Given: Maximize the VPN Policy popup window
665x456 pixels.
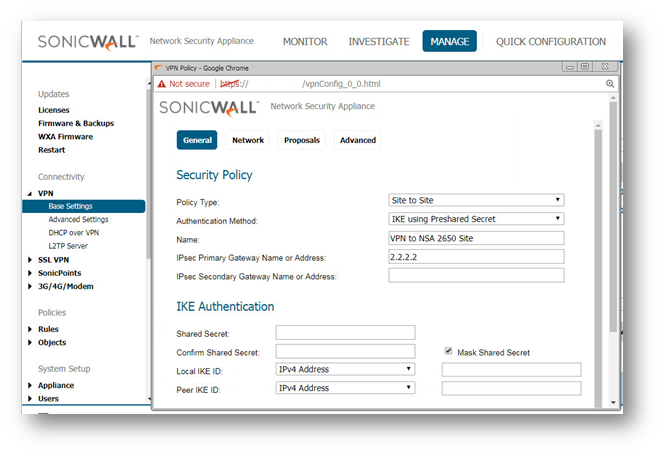Looking at the screenshot, I should click(585, 67).
